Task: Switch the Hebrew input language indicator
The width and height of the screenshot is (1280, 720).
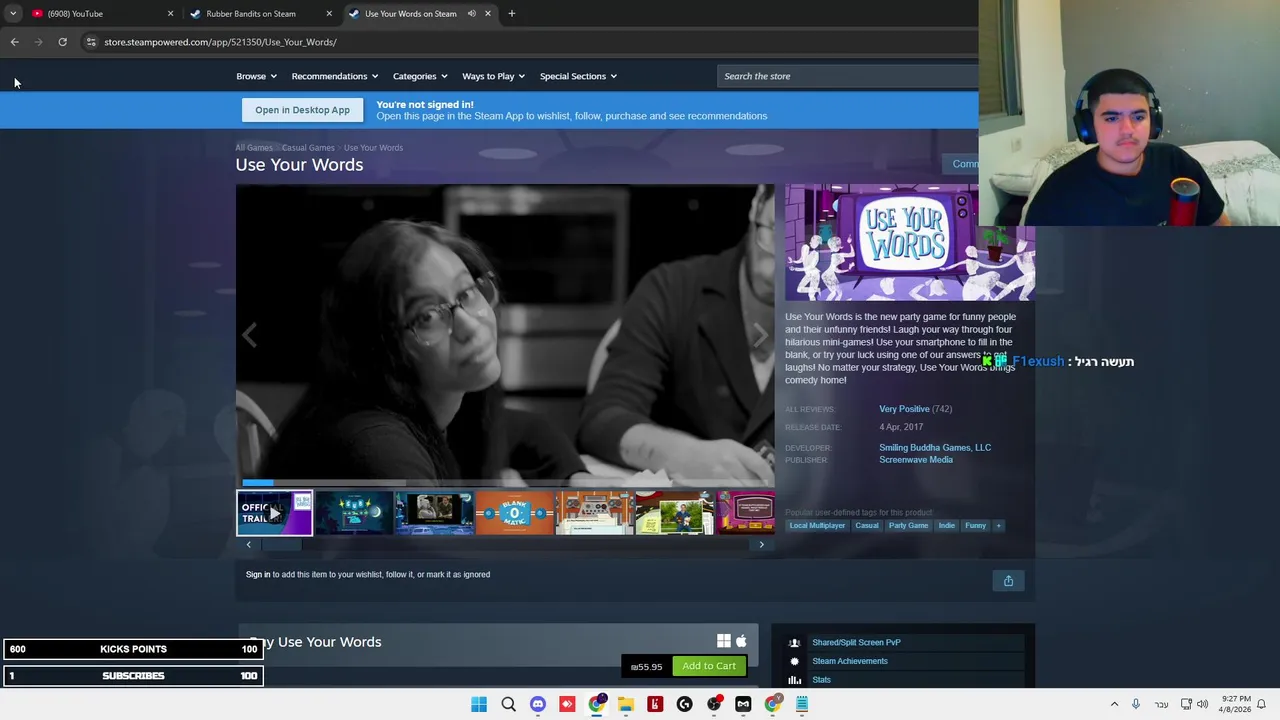Action: click(1161, 705)
